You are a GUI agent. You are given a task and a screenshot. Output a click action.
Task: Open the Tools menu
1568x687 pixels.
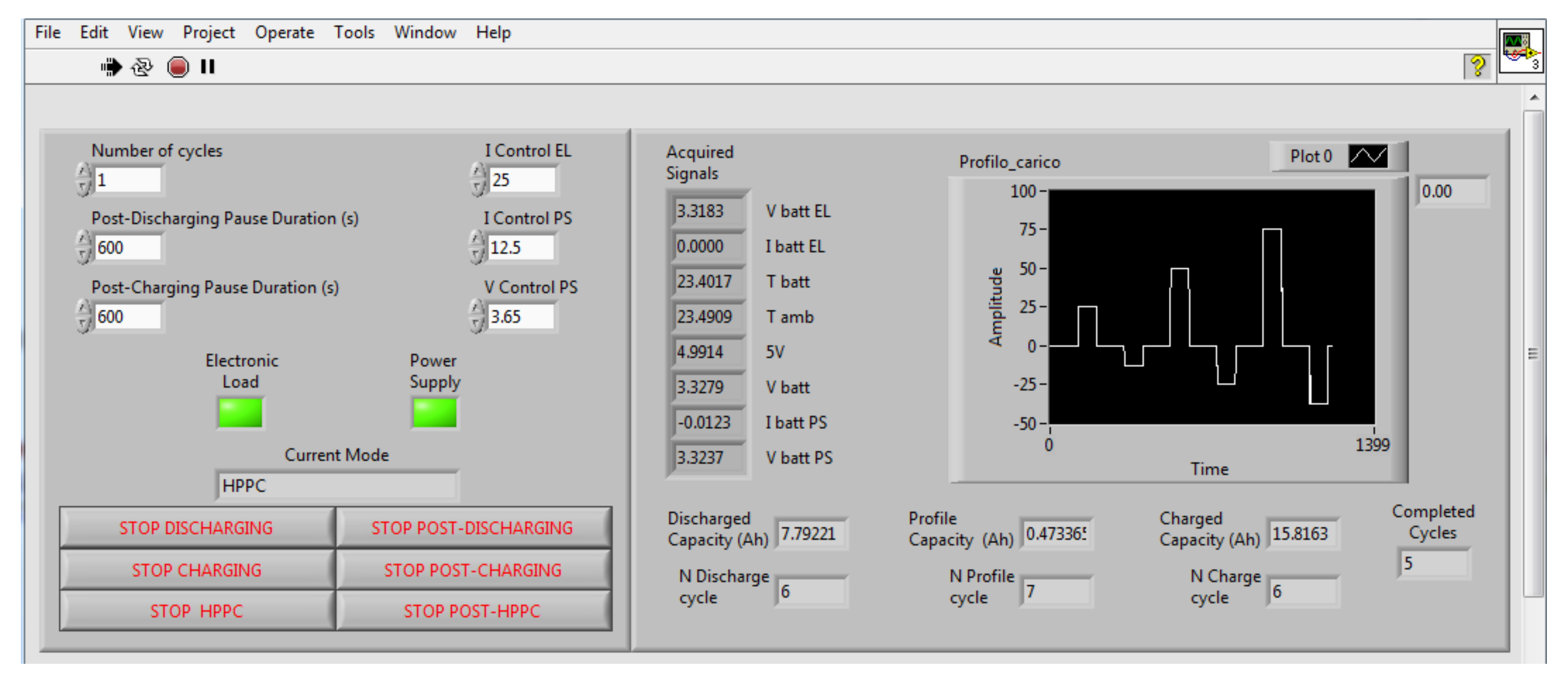point(354,32)
